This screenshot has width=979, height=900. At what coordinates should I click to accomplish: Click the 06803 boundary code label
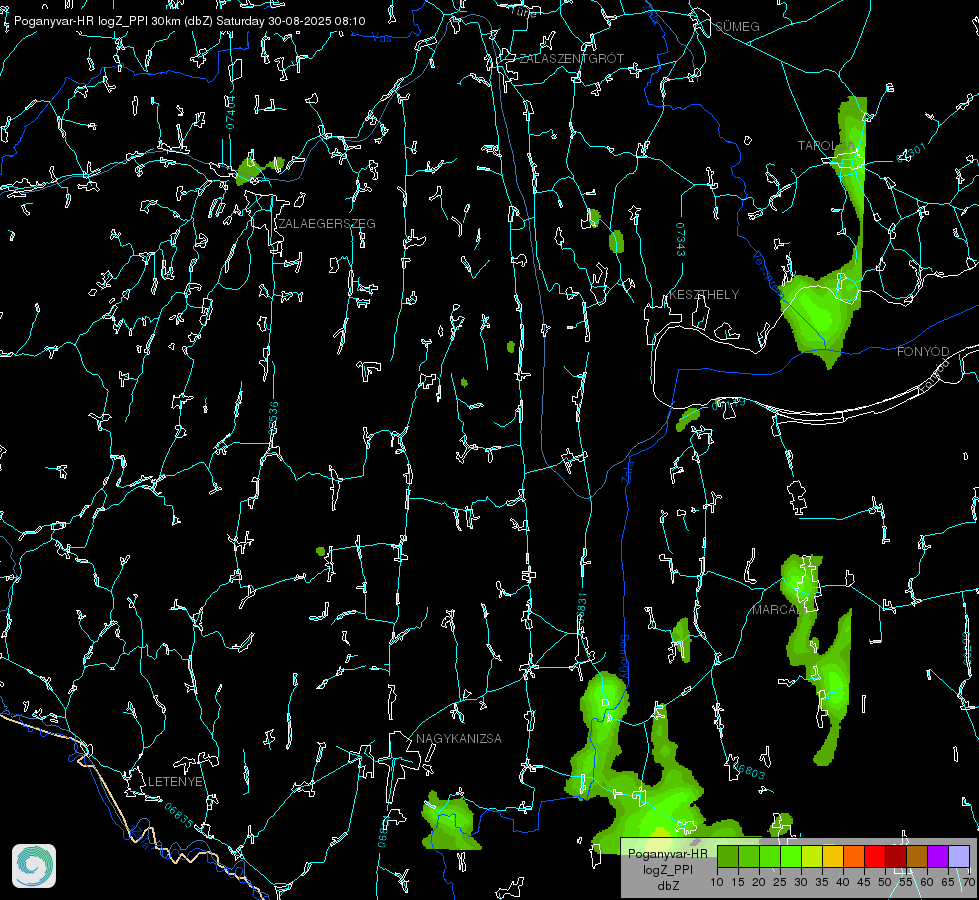(x=749, y=771)
